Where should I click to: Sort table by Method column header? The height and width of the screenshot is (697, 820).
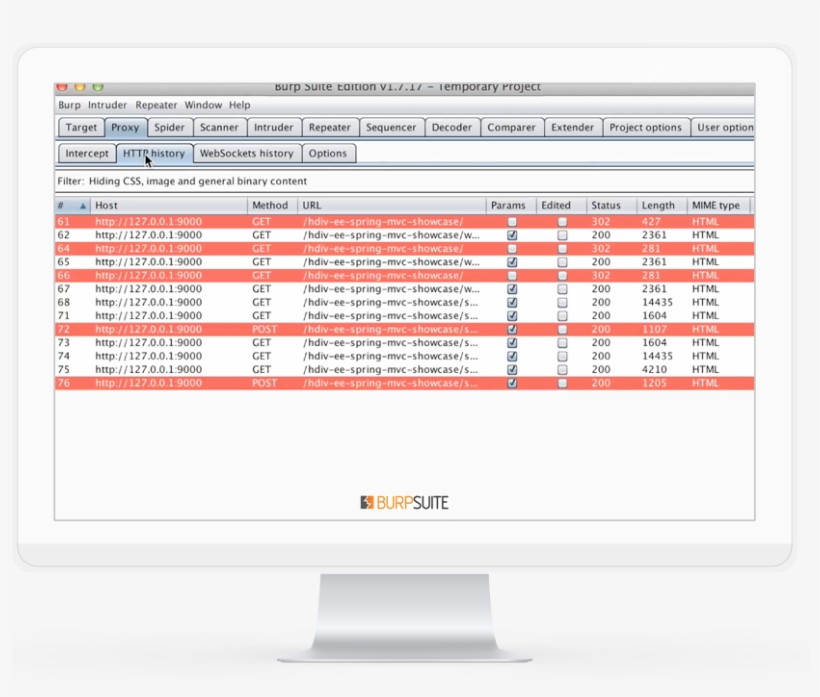272,205
